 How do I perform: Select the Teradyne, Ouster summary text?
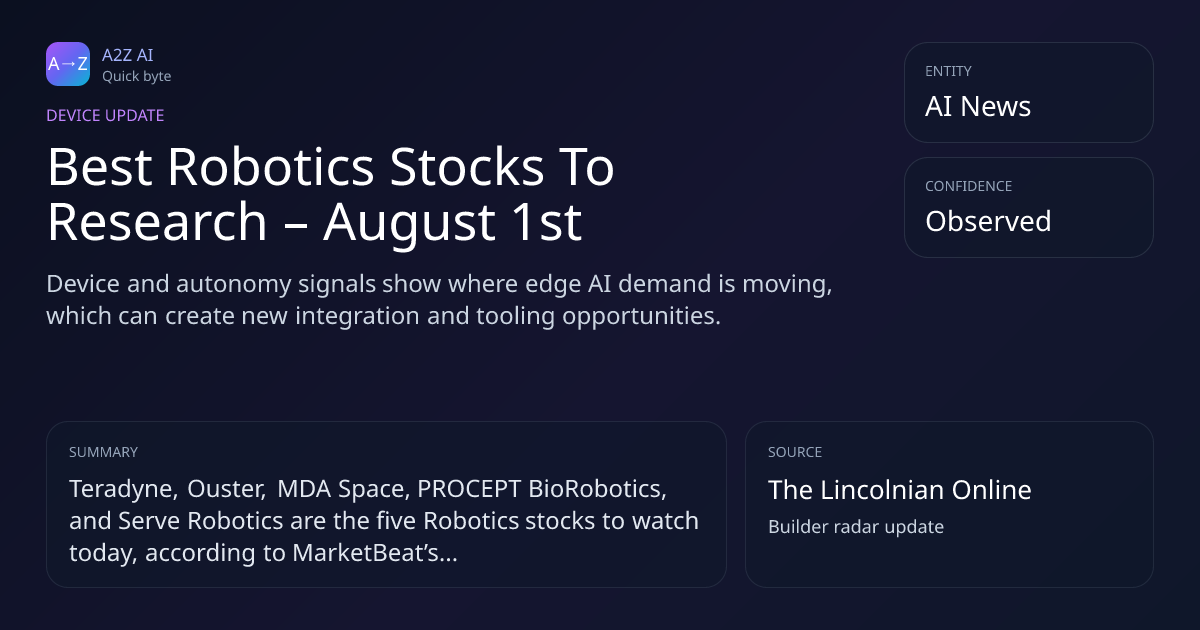point(384,521)
